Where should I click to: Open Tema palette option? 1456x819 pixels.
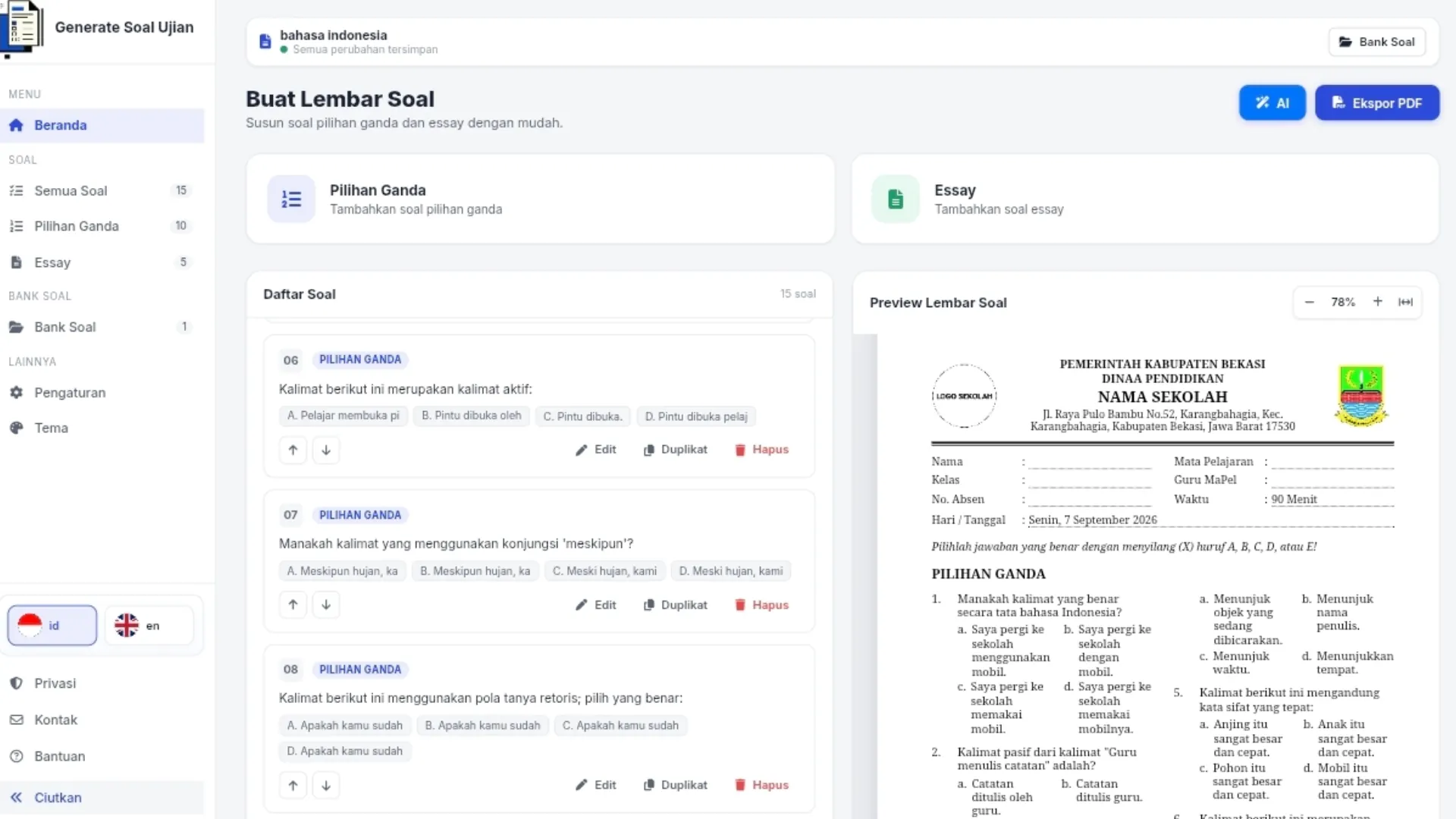click(102, 428)
